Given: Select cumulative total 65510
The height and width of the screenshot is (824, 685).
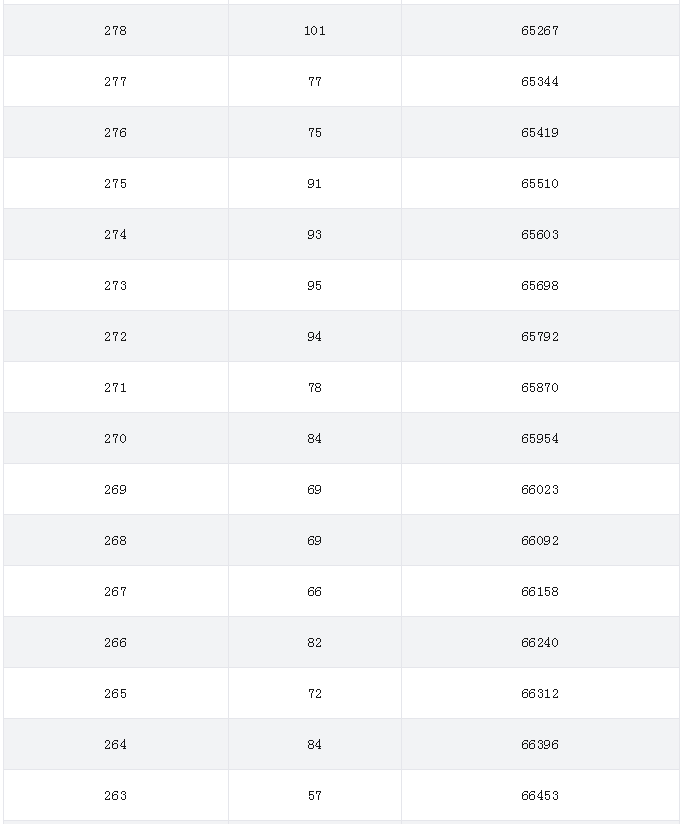Looking at the screenshot, I should (x=540, y=183).
